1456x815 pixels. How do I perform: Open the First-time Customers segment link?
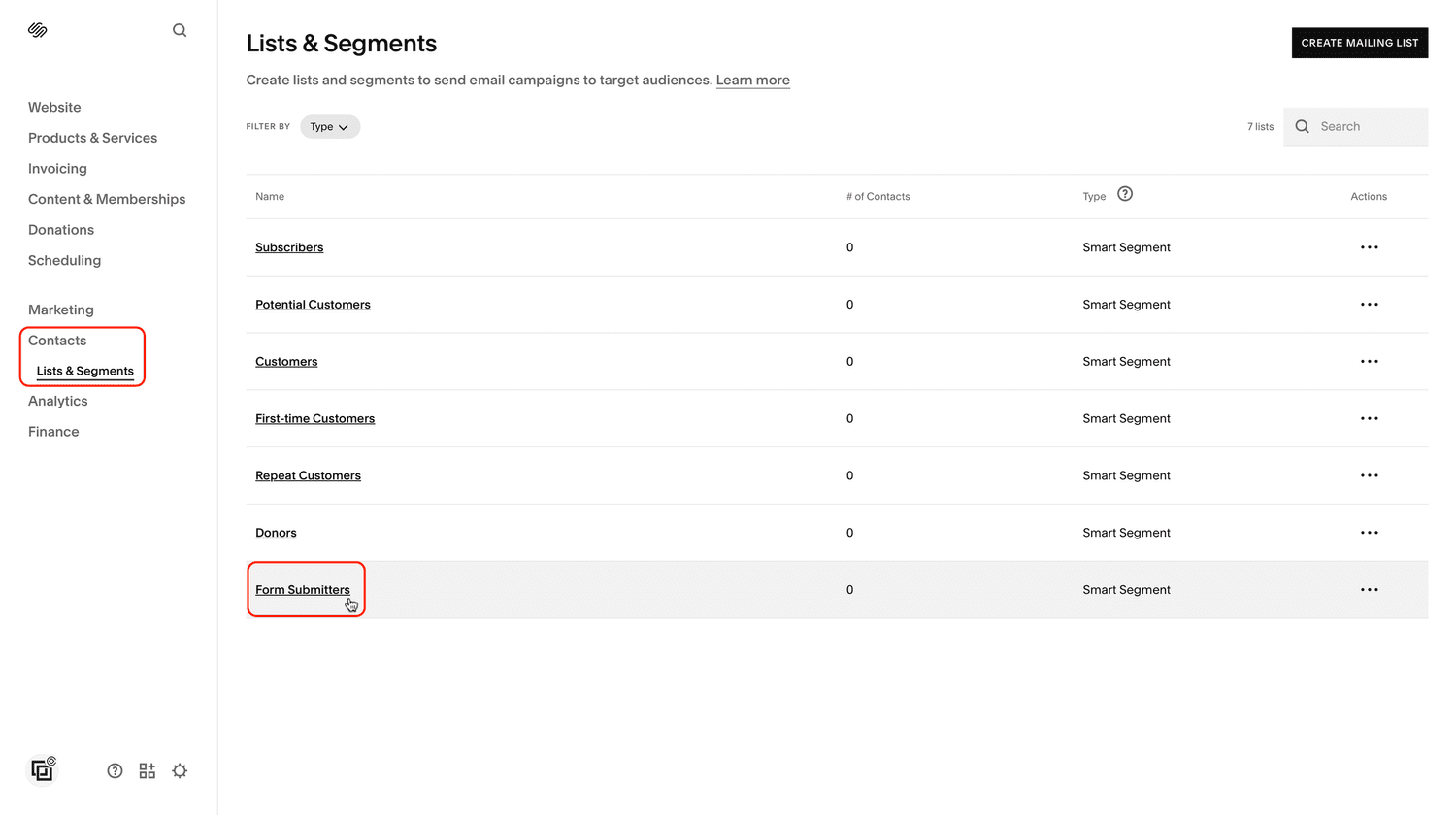[x=314, y=419]
